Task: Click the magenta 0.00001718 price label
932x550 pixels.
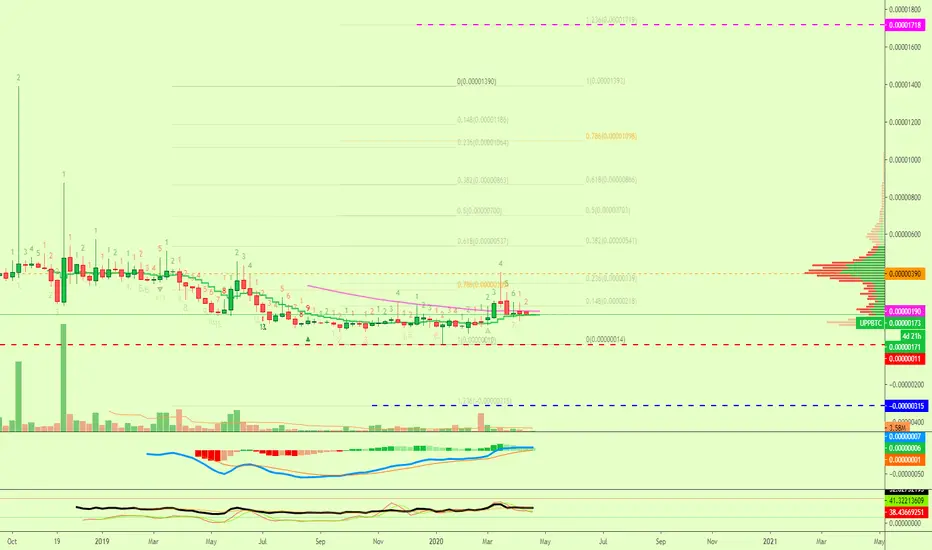Action: coord(905,25)
